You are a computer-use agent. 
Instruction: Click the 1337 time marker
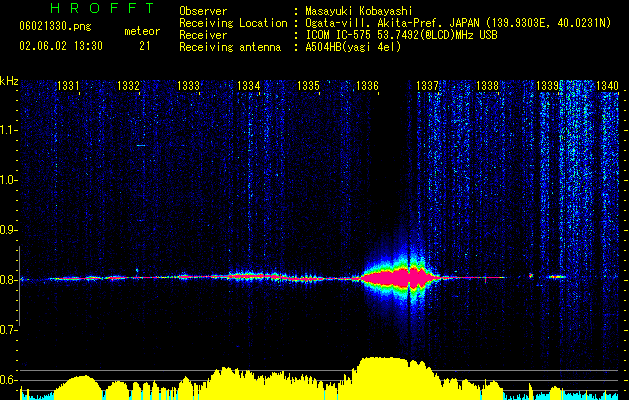click(428, 85)
